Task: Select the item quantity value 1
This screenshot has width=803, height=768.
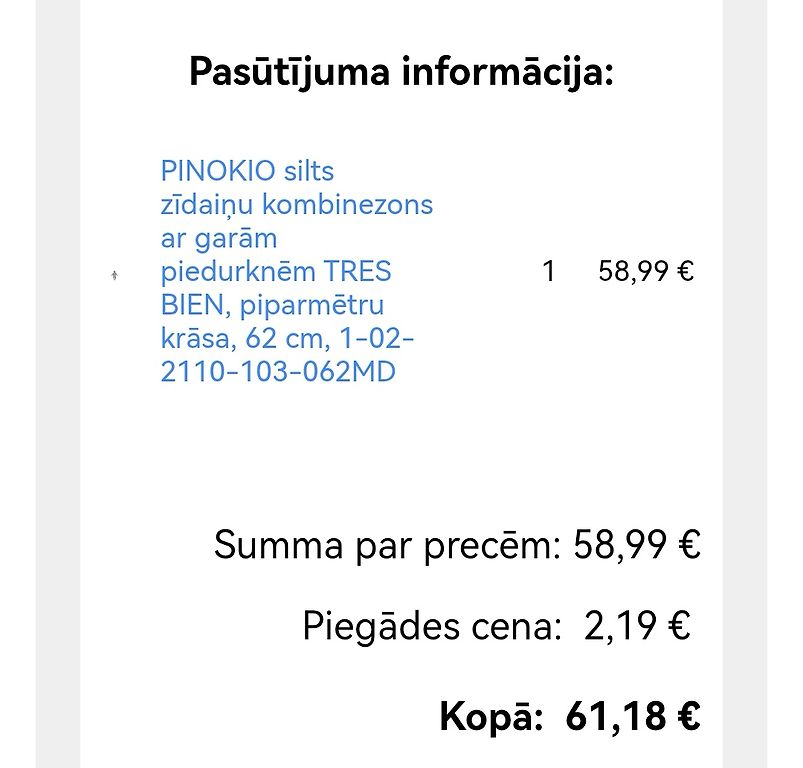Action: [548, 272]
